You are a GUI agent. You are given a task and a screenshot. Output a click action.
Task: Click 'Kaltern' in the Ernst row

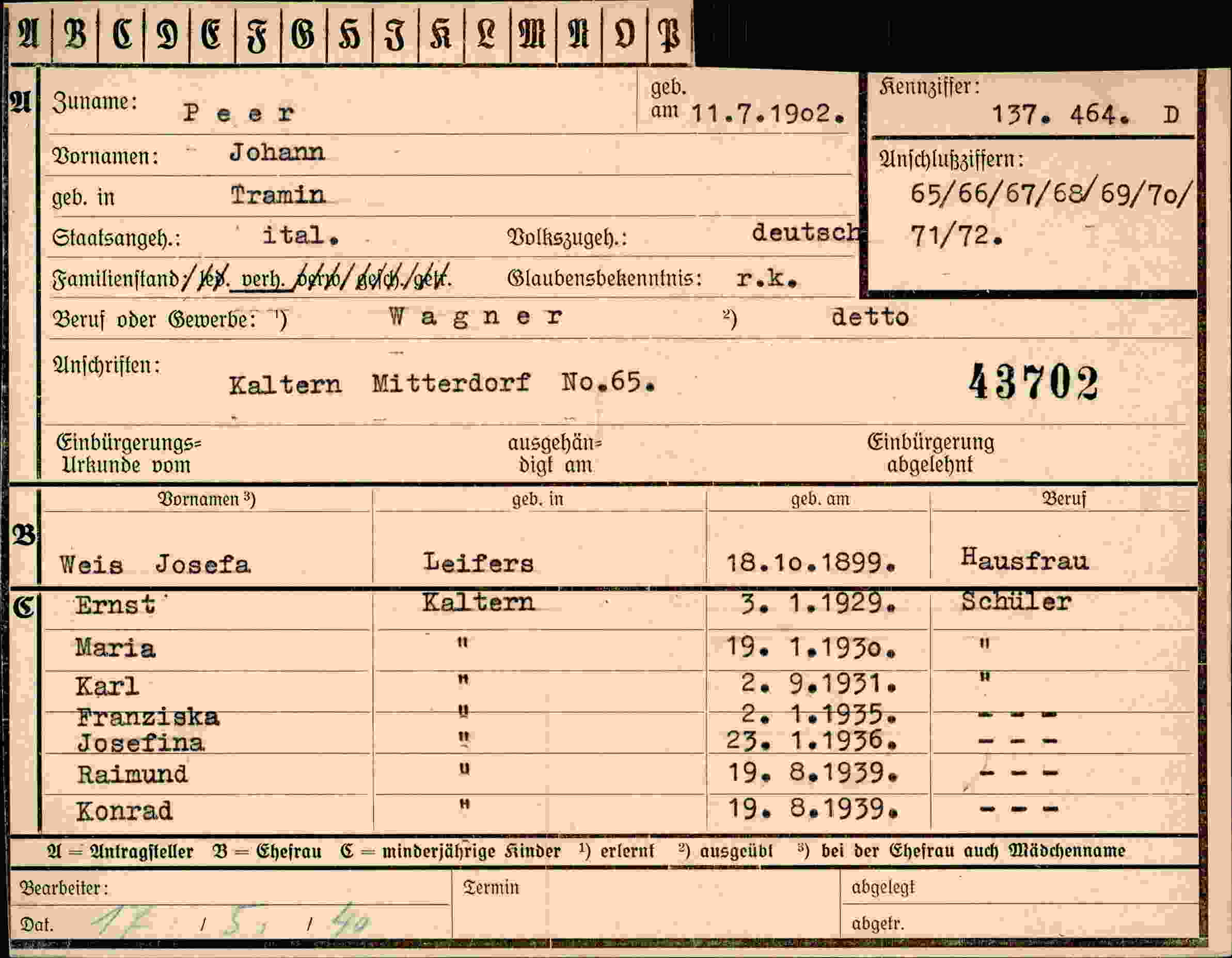[x=478, y=602]
